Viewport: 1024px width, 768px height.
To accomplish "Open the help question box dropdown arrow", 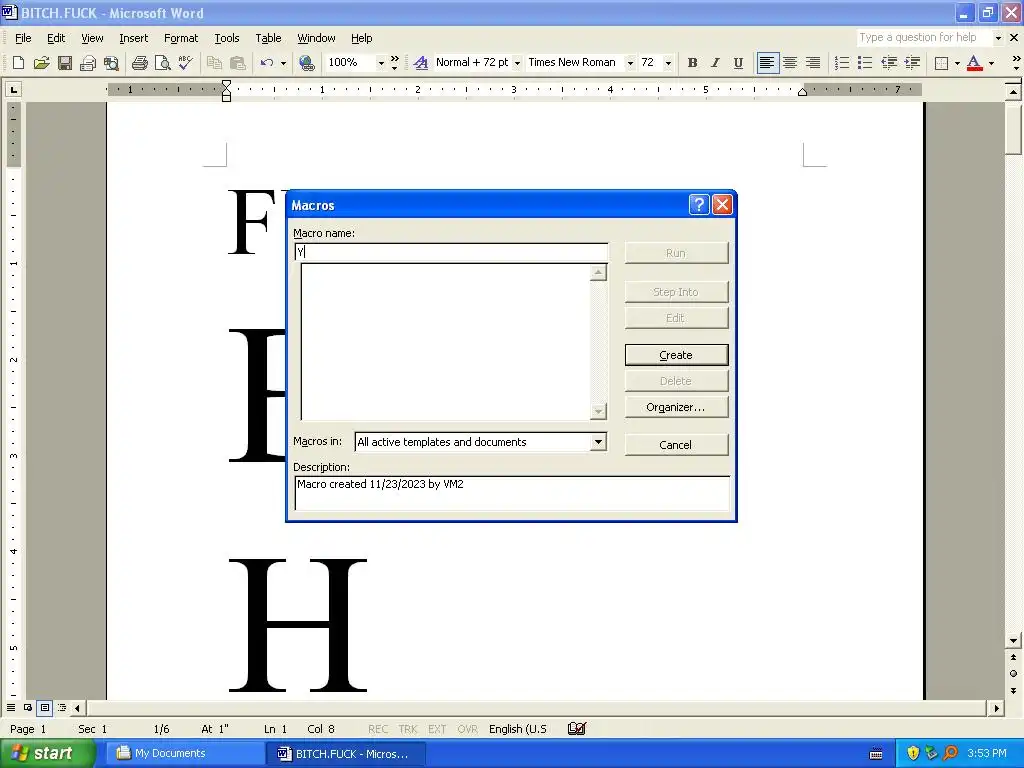I will click(x=998, y=38).
